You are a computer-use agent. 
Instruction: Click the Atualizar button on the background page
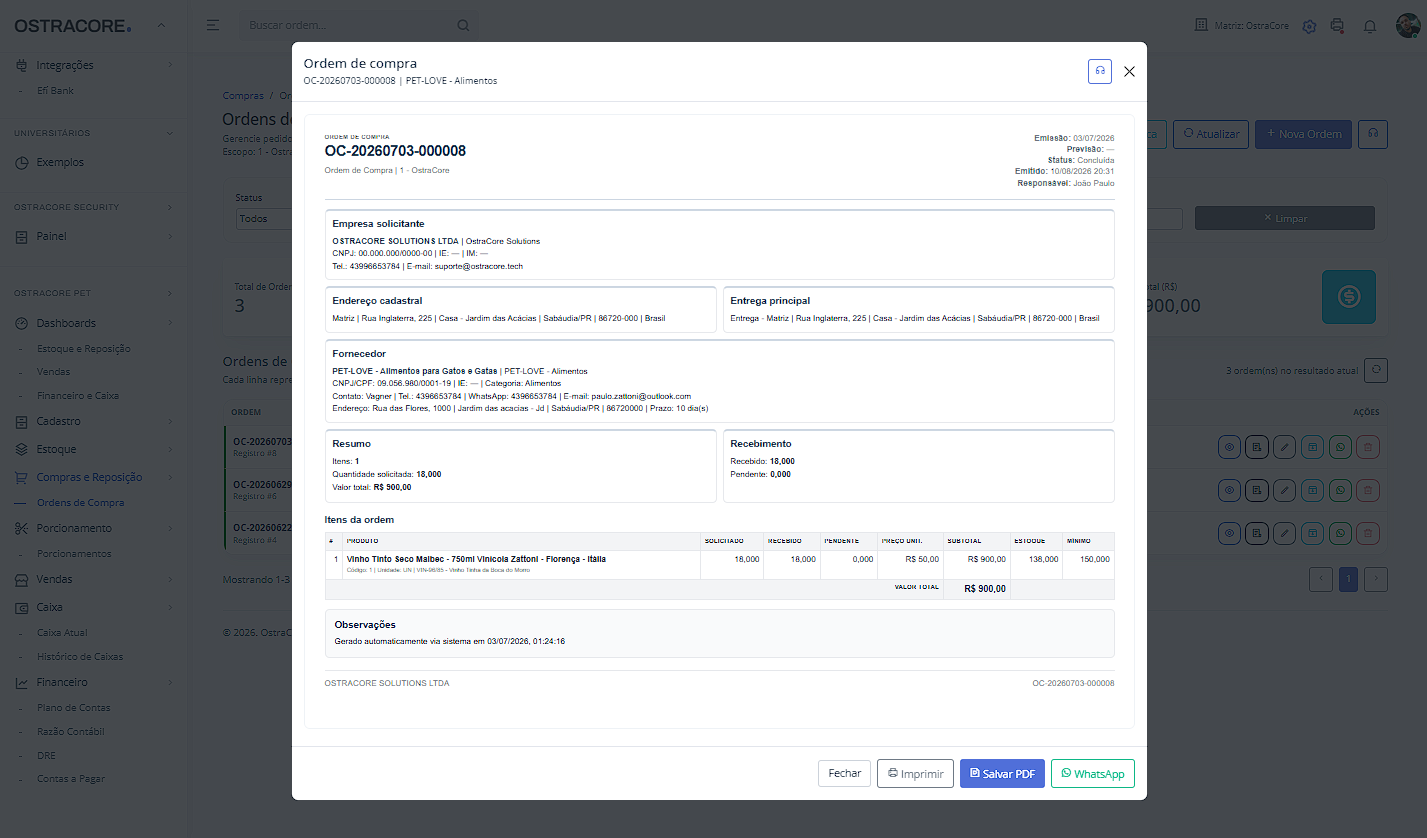point(1210,134)
